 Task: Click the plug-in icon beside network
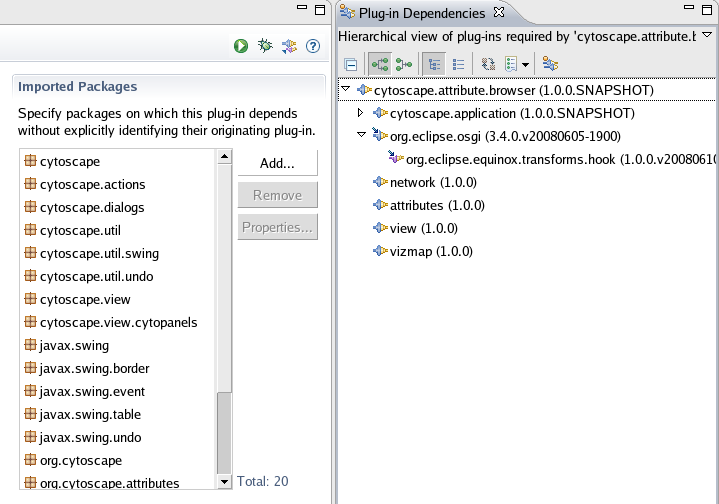[380, 182]
